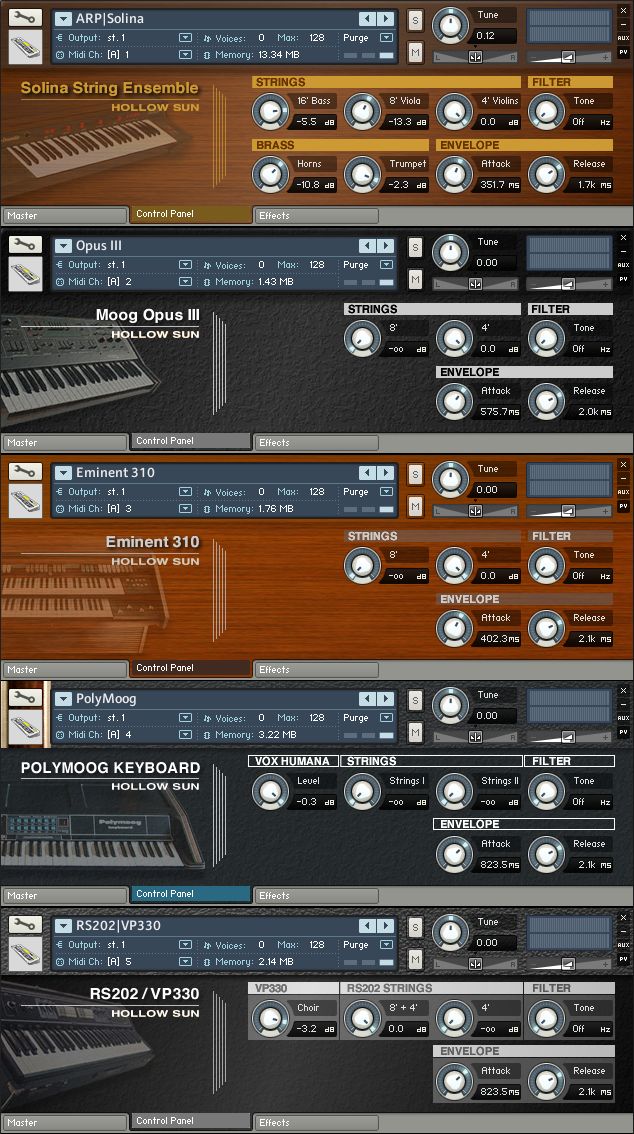
Task: Mute the PolyMoog instrument
Action: pos(415,733)
